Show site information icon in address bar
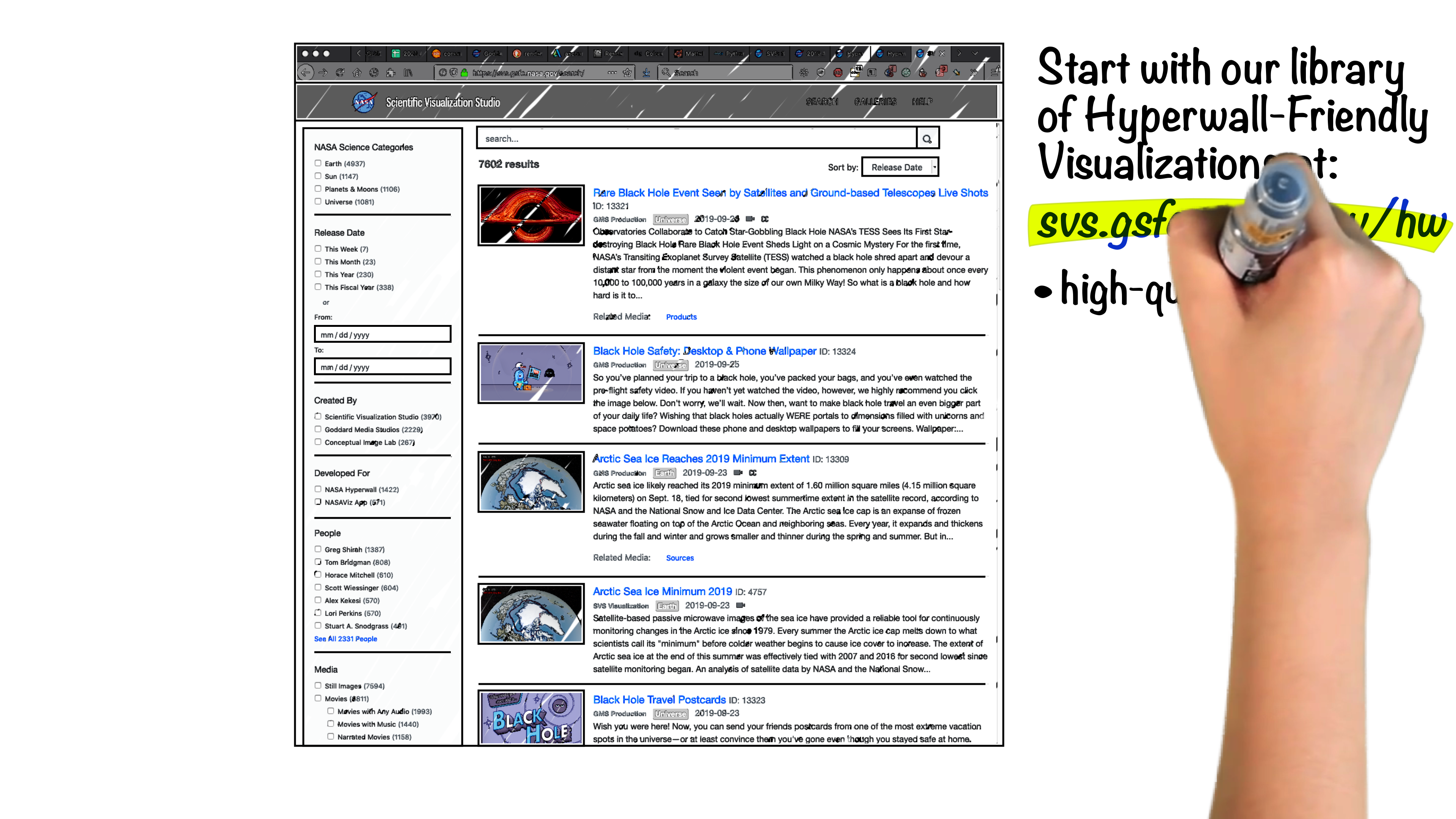Screen dimensions: 1456x819 click(442, 72)
